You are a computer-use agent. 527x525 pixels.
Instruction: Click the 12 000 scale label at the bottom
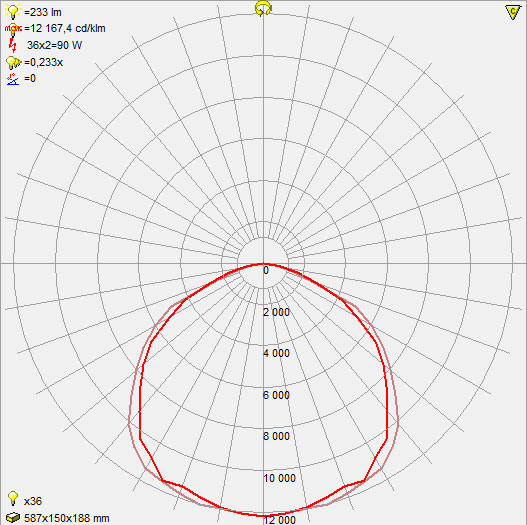279,520
